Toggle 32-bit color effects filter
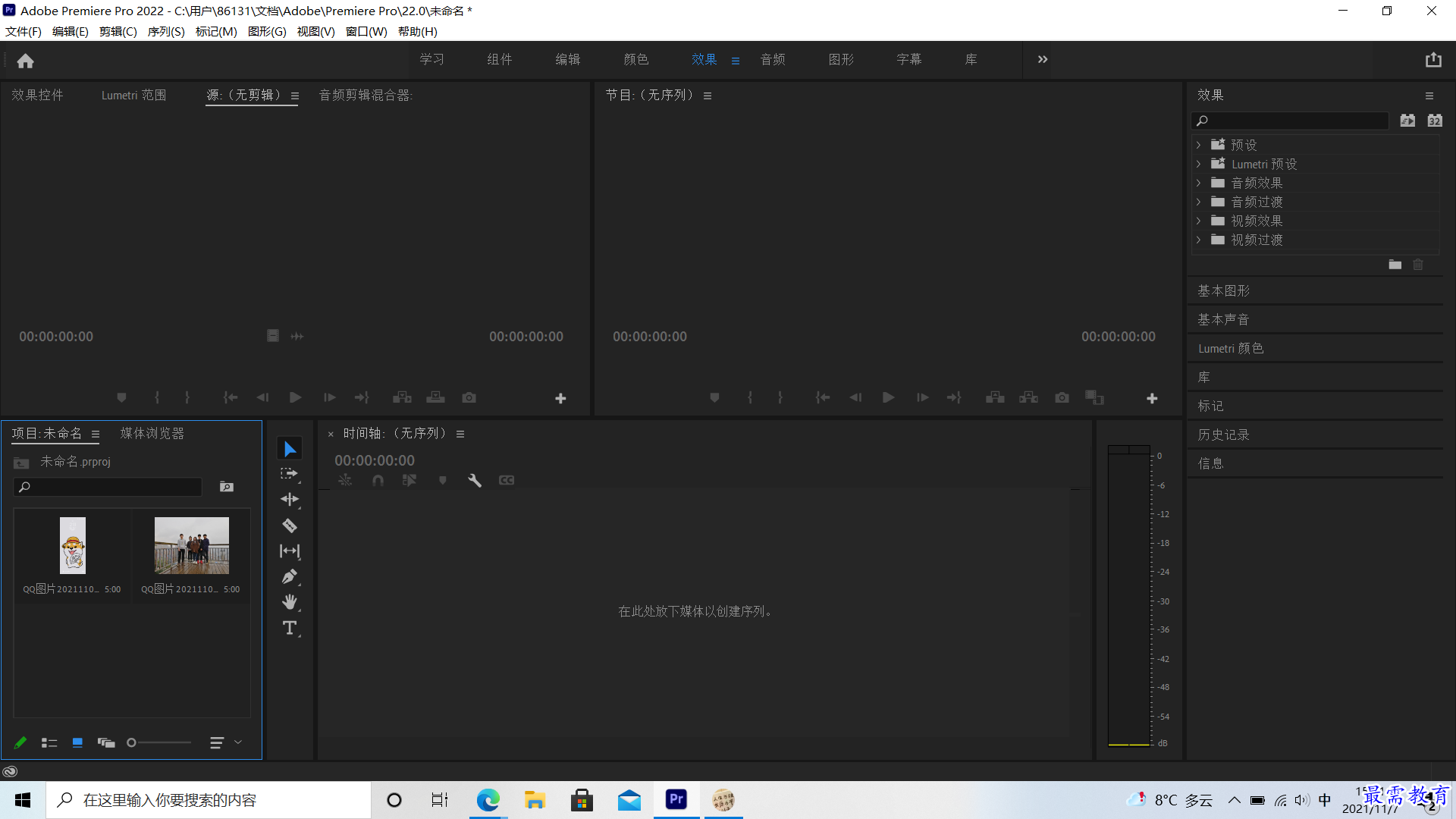The height and width of the screenshot is (819, 1456). (1435, 121)
